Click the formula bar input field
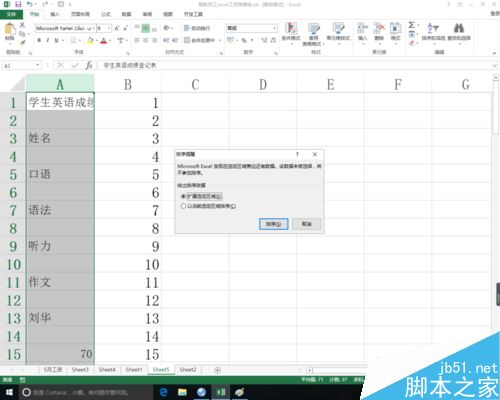This screenshot has width=500, height=400. [295, 65]
